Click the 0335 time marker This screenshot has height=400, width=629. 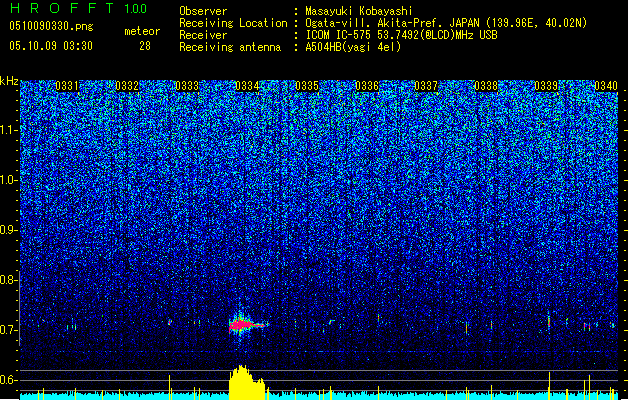[307, 86]
